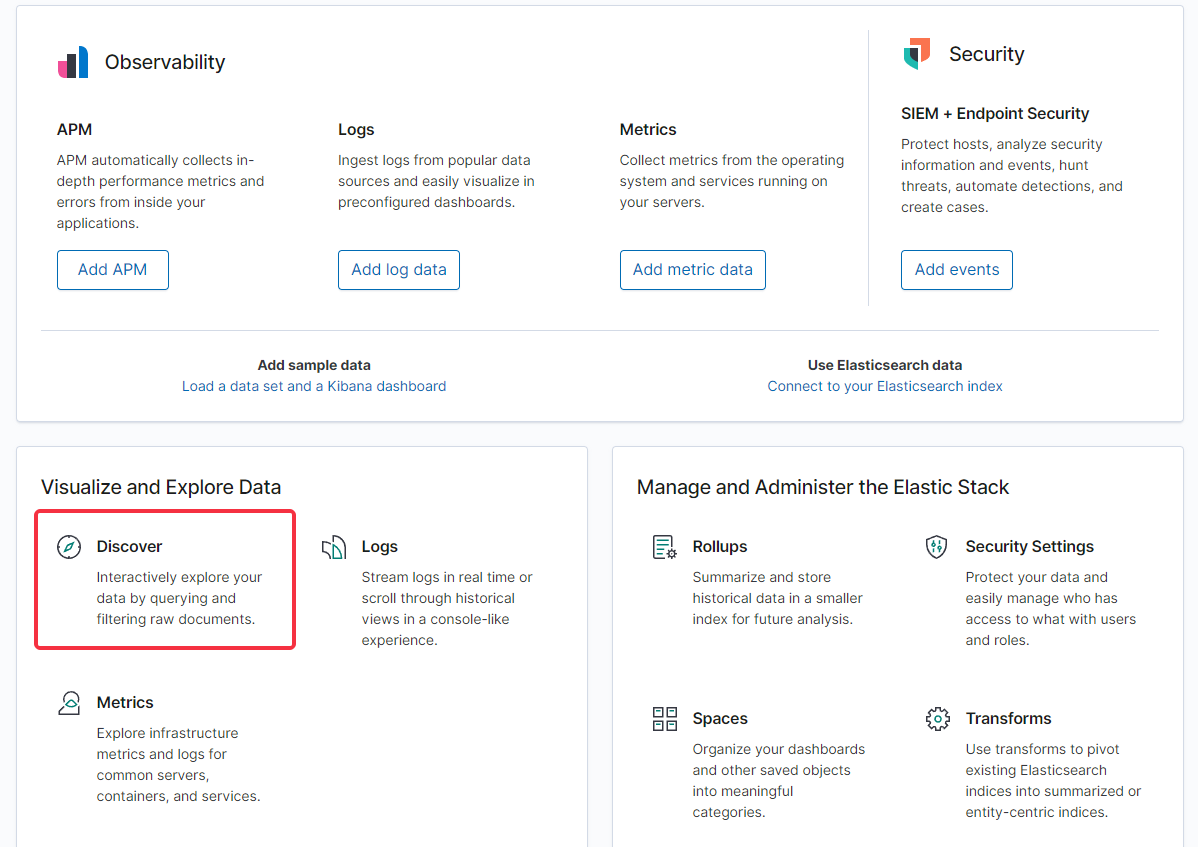The width and height of the screenshot is (1198, 847).
Task: Click the 'Organize your dashboards' description
Action: [x=779, y=781]
